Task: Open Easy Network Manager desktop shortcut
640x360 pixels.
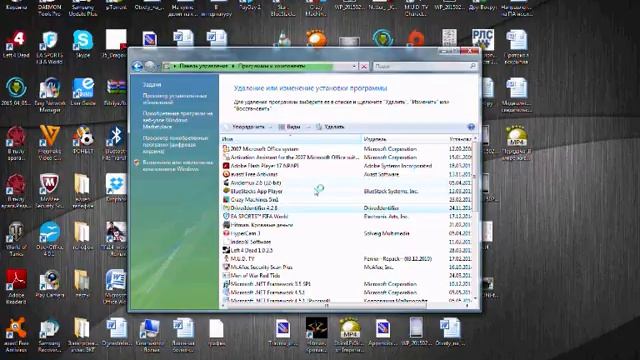Action: 49,95
